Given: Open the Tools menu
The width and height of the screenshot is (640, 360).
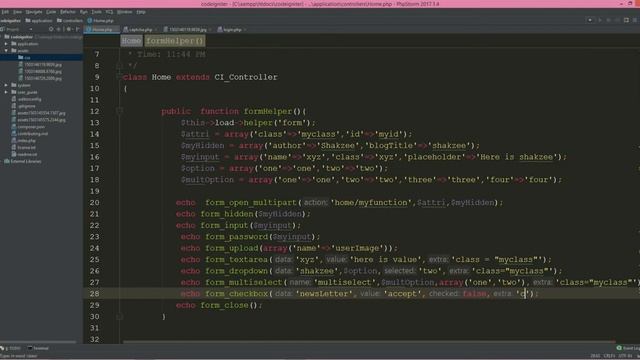Looking at the screenshot, I should [x=96, y=12].
